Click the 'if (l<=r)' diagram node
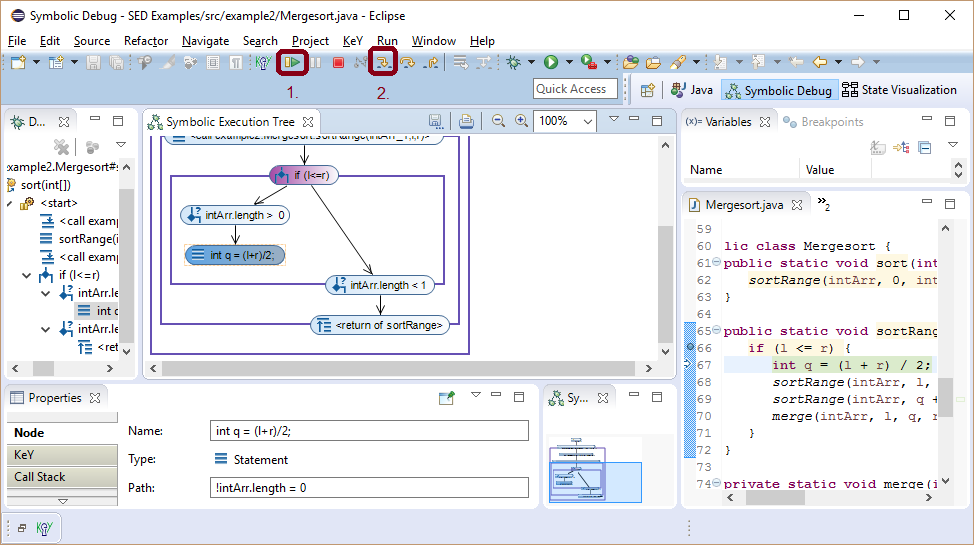Viewport: 974px width, 545px height. point(304,175)
